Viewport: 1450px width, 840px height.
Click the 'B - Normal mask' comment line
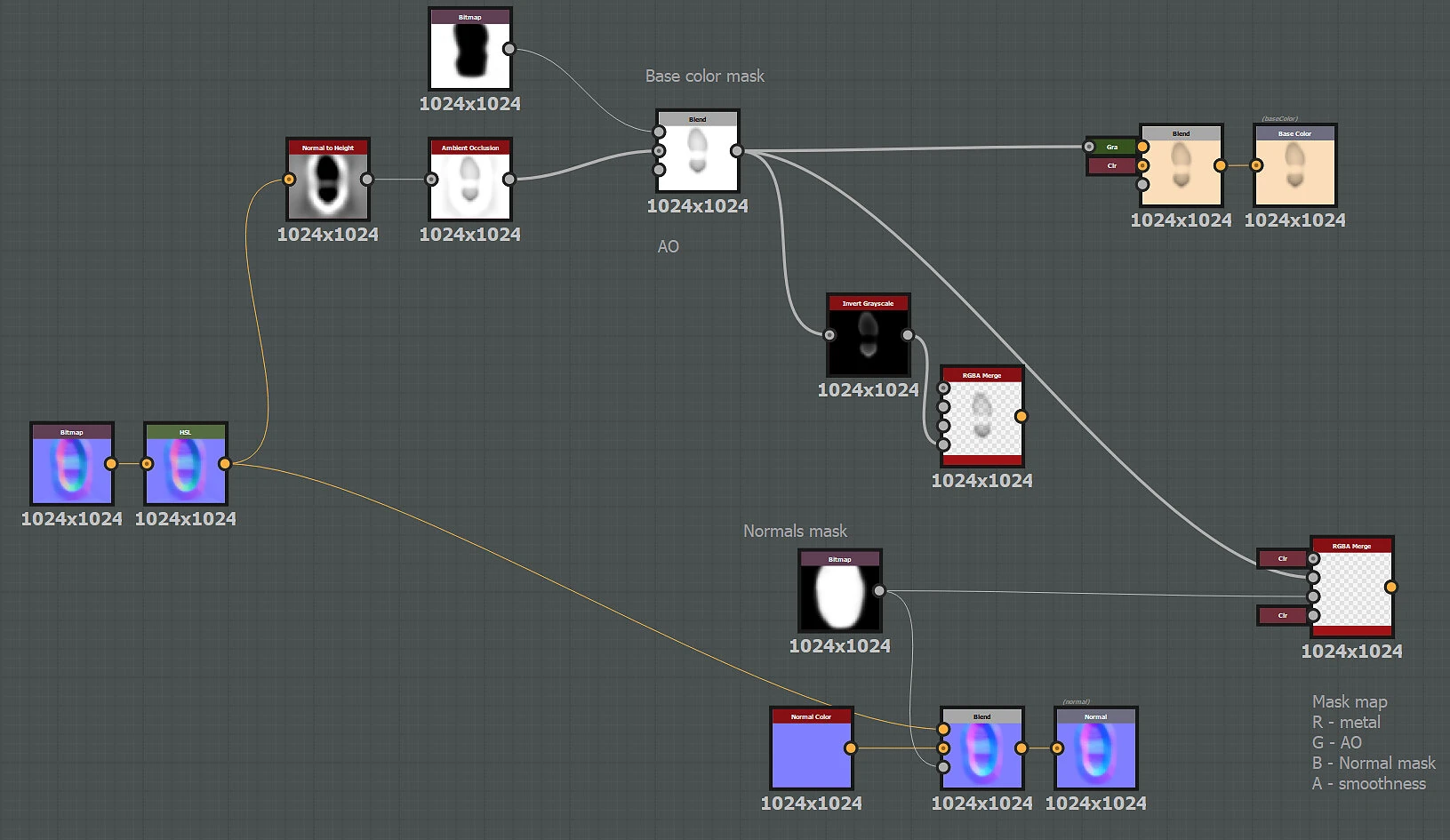point(1374,763)
